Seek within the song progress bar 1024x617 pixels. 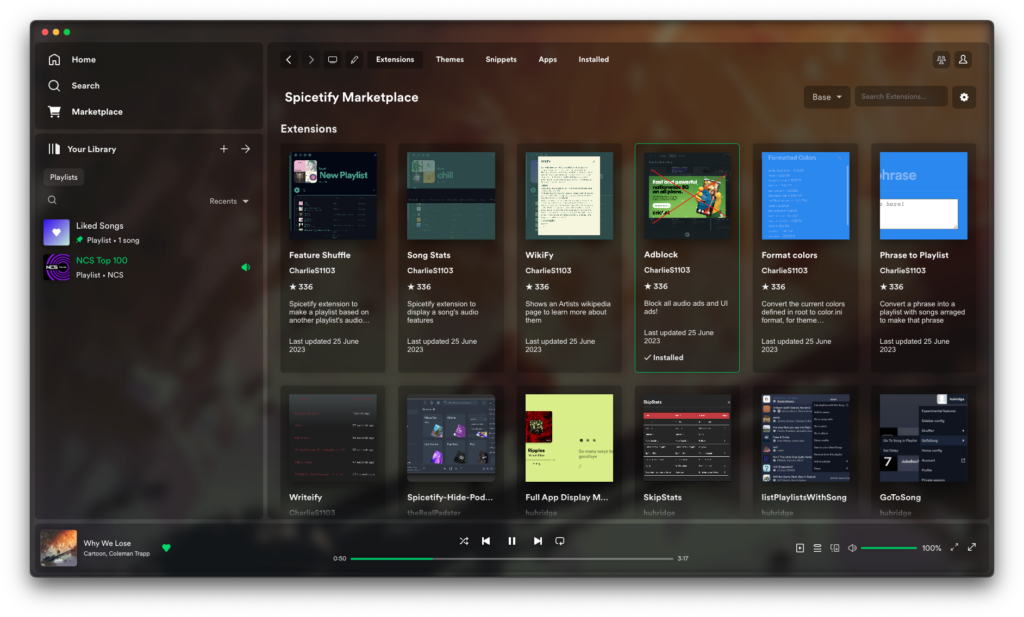[511, 559]
